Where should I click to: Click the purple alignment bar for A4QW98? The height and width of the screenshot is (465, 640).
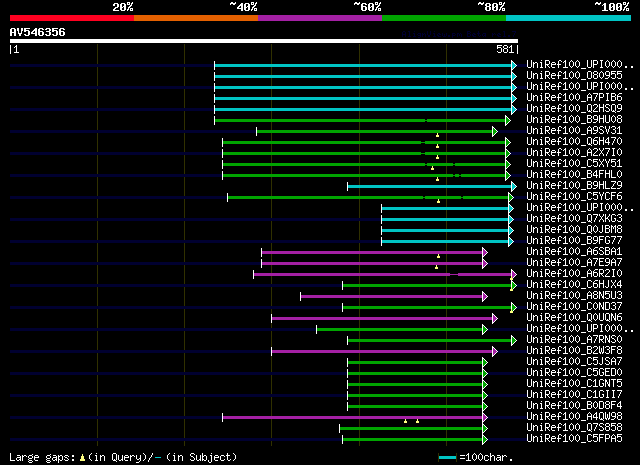click(353, 418)
